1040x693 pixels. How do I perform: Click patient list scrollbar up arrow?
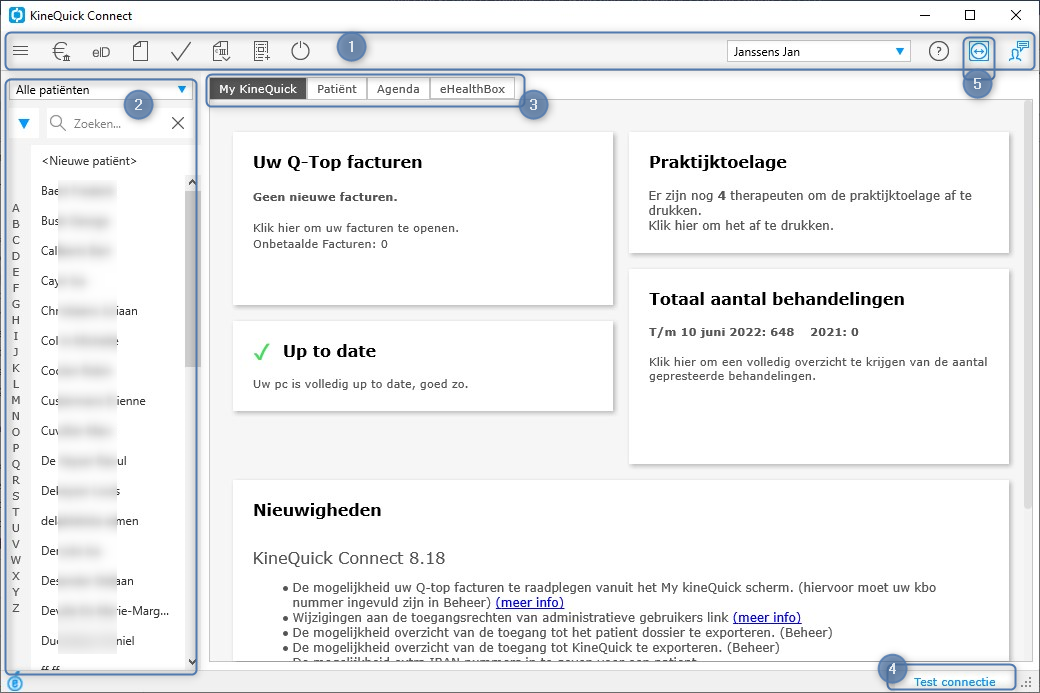pos(192,182)
